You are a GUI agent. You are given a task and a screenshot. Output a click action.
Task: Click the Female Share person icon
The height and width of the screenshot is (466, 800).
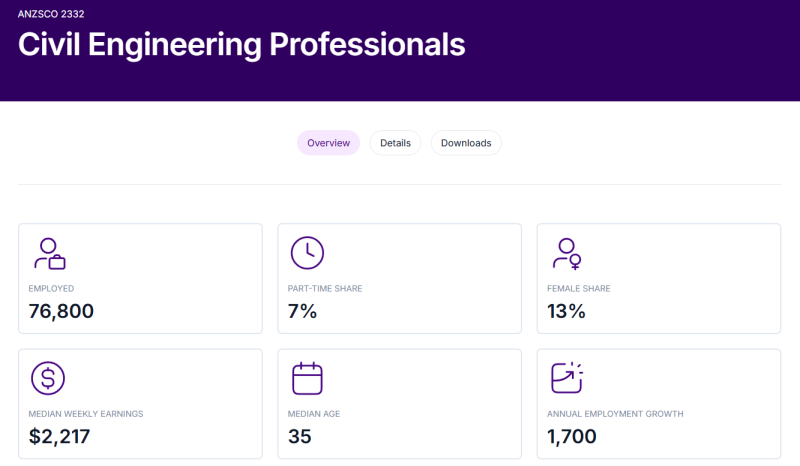pos(567,254)
